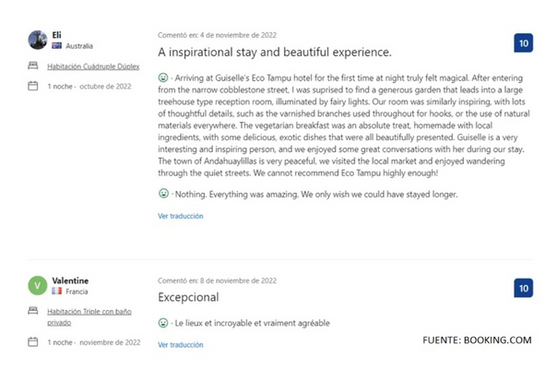Click Ver traducción under Eli's review
Screen dimensions: 556x370
pos(180,216)
